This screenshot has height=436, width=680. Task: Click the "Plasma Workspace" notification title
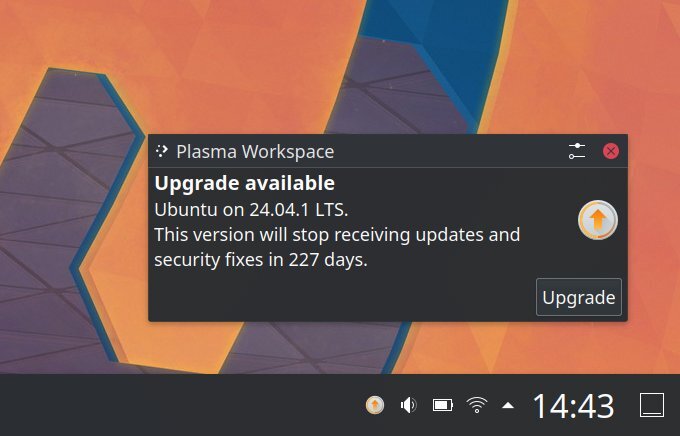(255, 152)
